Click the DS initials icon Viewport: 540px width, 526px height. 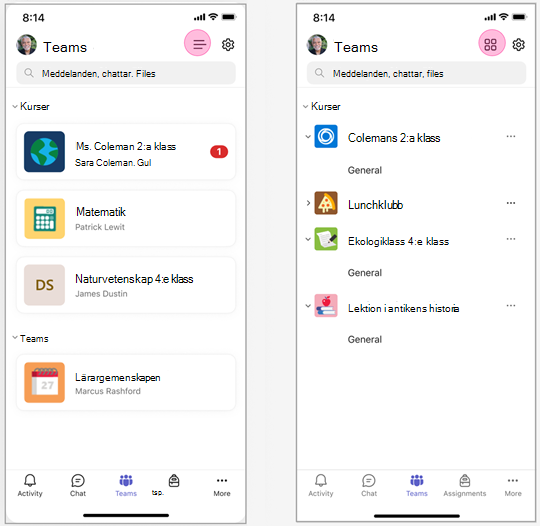click(x=44, y=285)
